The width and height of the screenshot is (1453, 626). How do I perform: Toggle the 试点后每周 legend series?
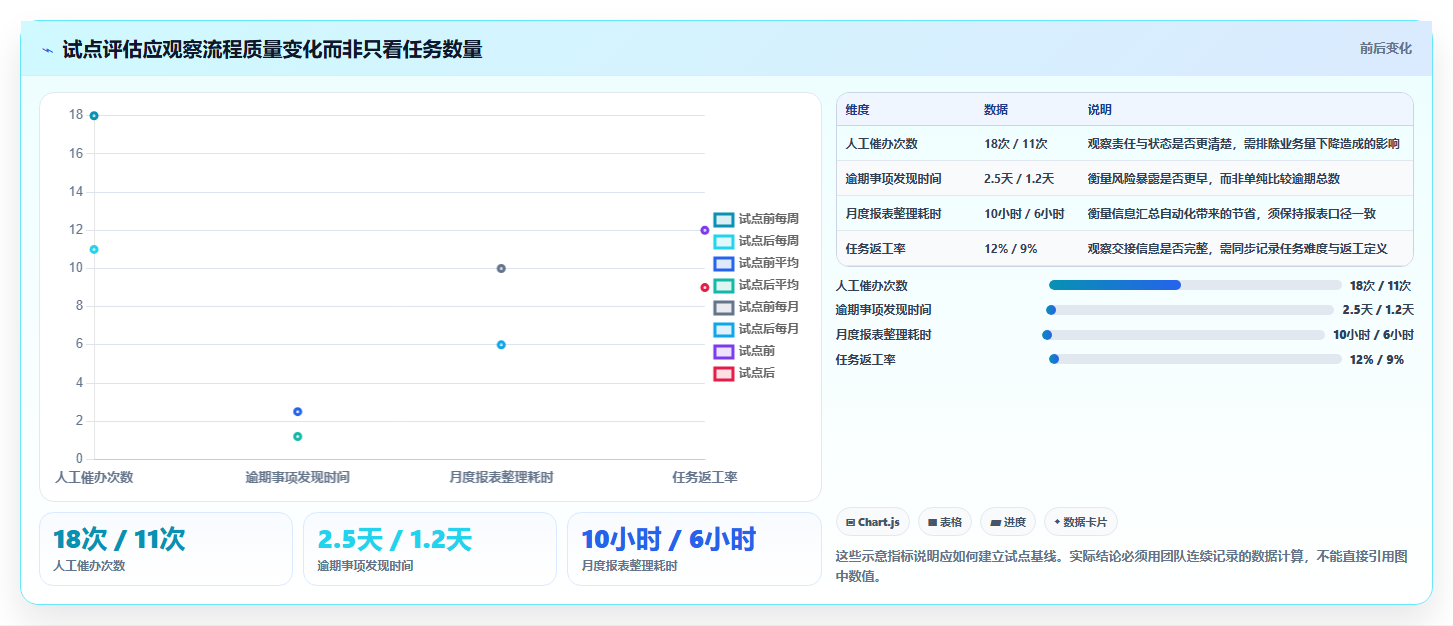point(756,241)
